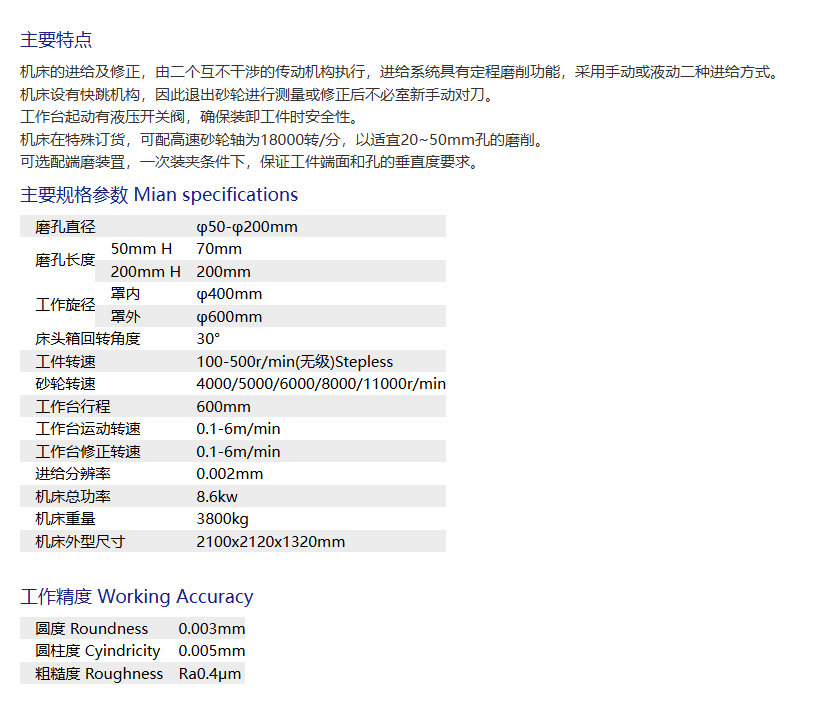Click the 主要规格参数 Mian specifications heading
Screen dimensions: 835x706
(x=159, y=194)
